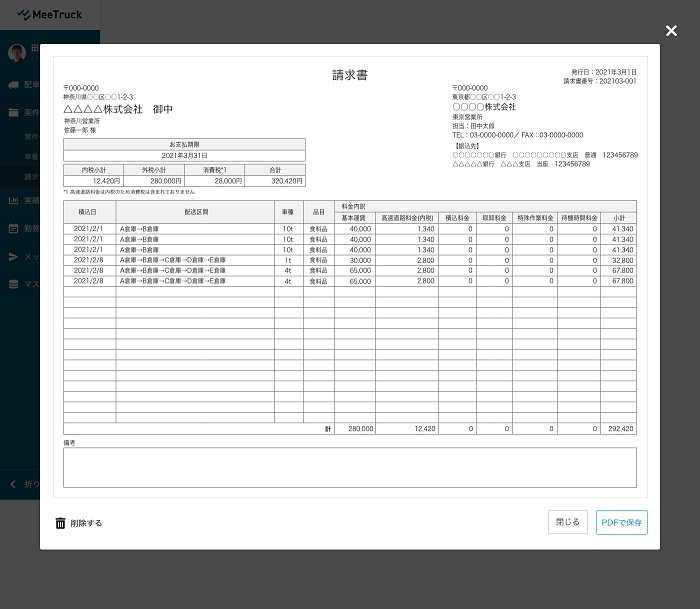Click the payment due date 2021年3月31日
The height and width of the screenshot is (609, 700).
184,156
